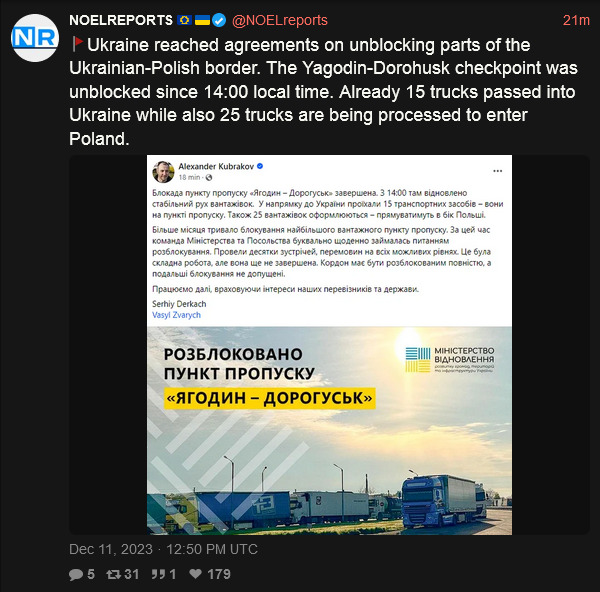600x592 pixels.
Task: Click the 21m relative timestamp
Action: tap(575, 21)
